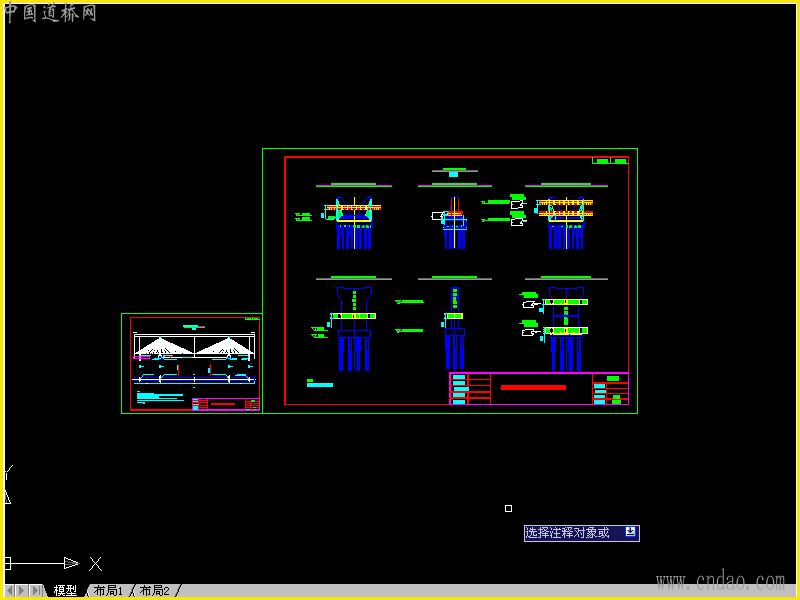The width and height of the screenshot is (800, 600).
Task: Click the 选择注释对象或 dynamic input prompt
Action: tap(582, 533)
